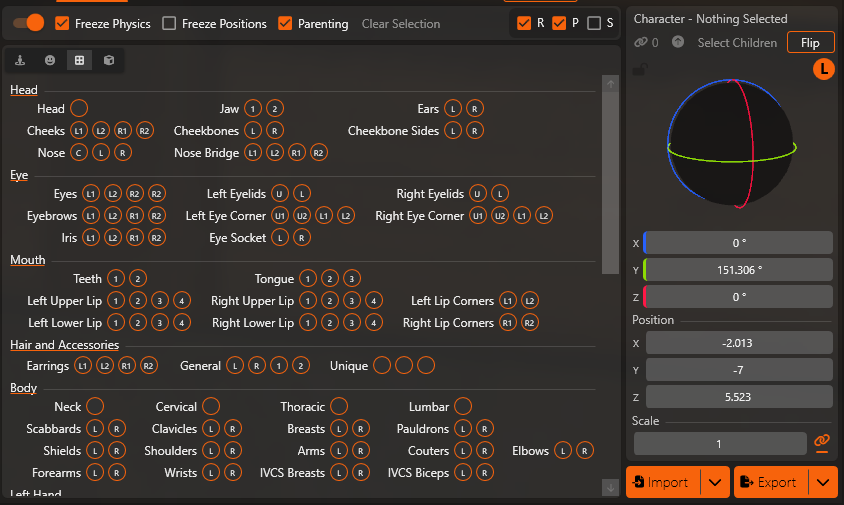Enable Freeze Positions checkbox

(169, 23)
